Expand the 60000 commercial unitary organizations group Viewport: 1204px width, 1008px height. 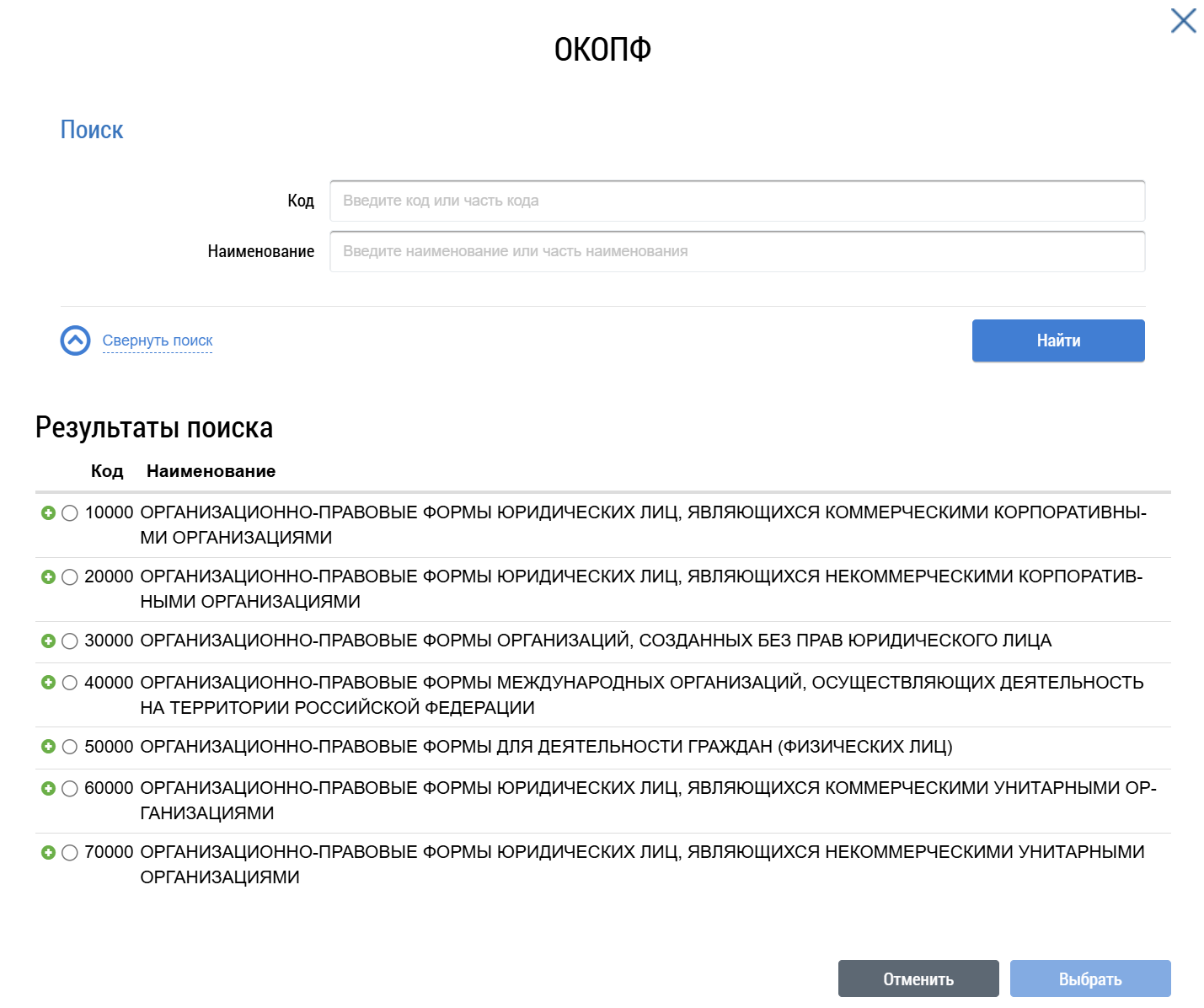click(x=48, y=789)
